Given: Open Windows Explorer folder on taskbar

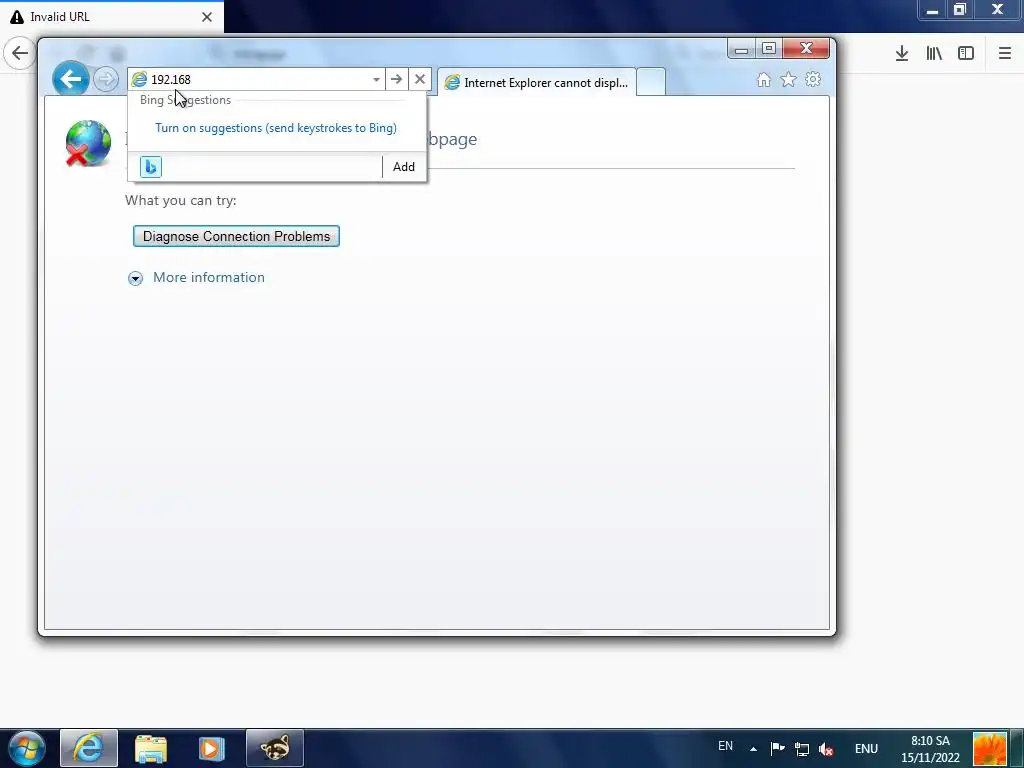Looking at the screenshot, I should click(151, 748).
